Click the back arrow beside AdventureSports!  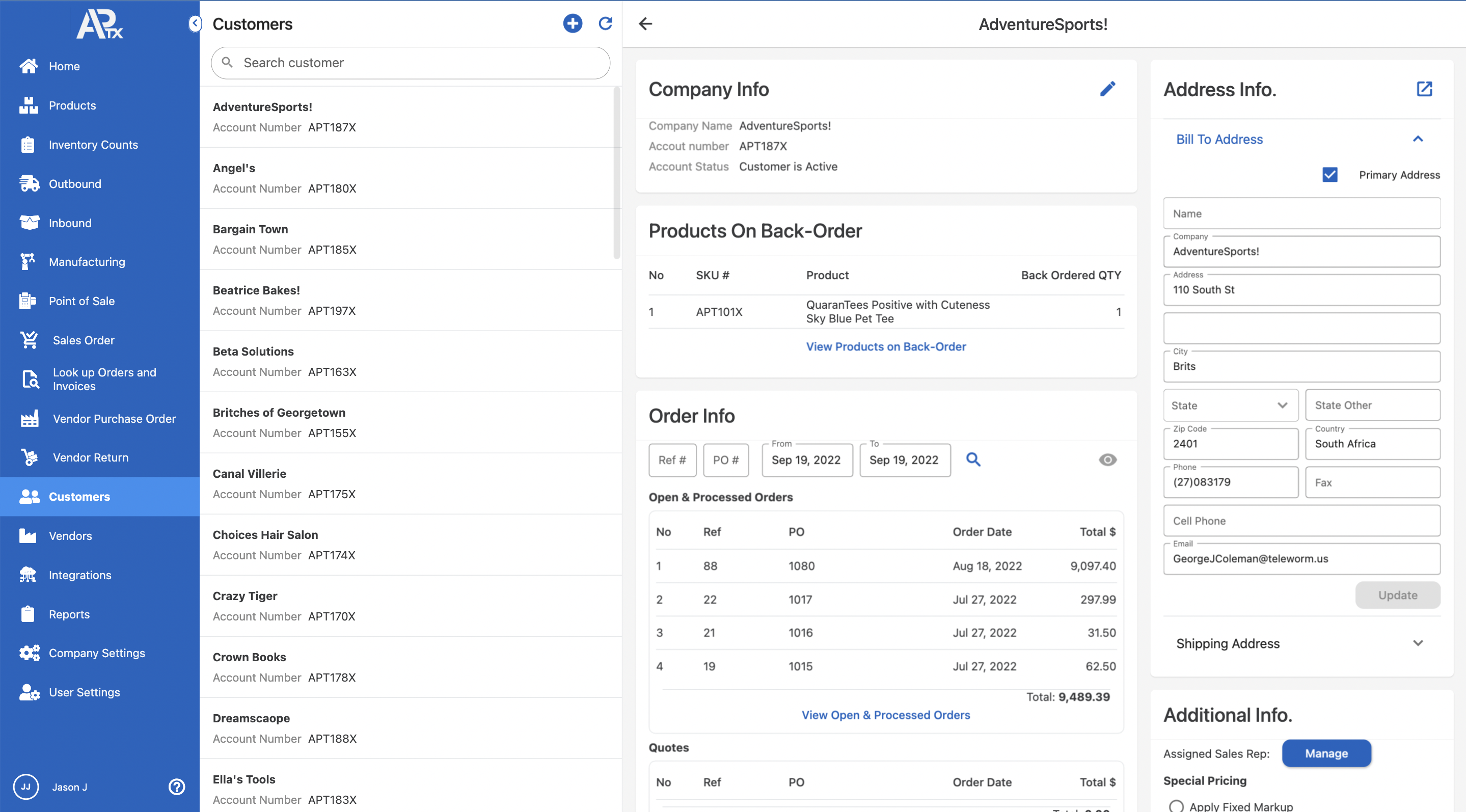[645, 23]
